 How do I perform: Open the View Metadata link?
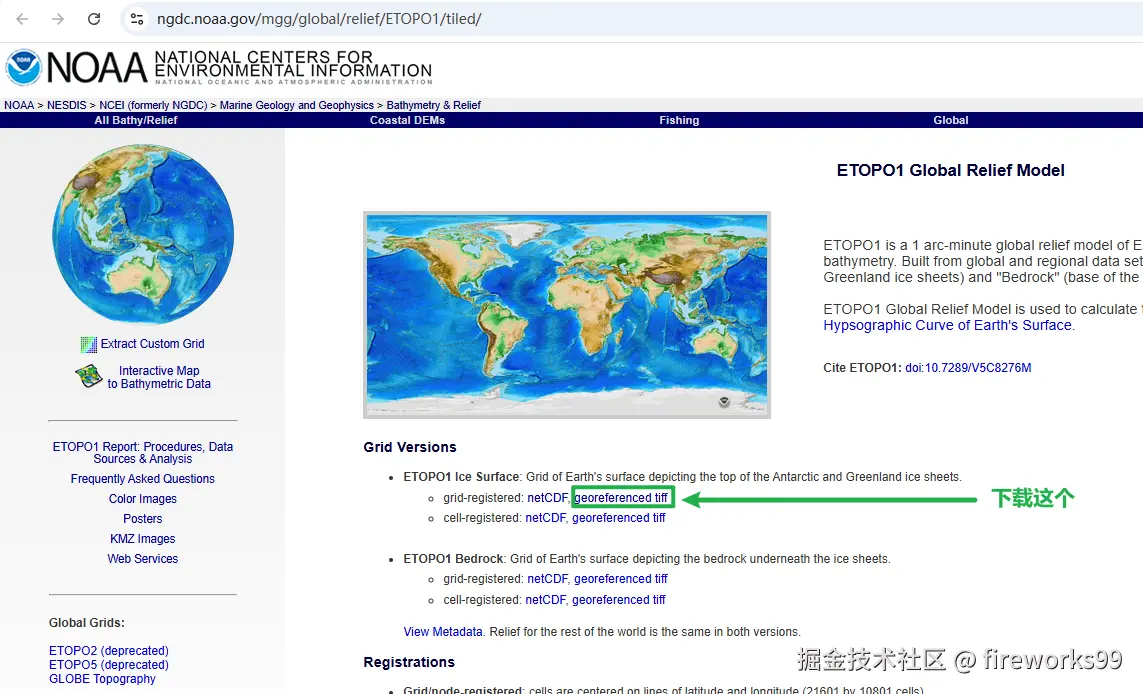[x=443, y=632]
